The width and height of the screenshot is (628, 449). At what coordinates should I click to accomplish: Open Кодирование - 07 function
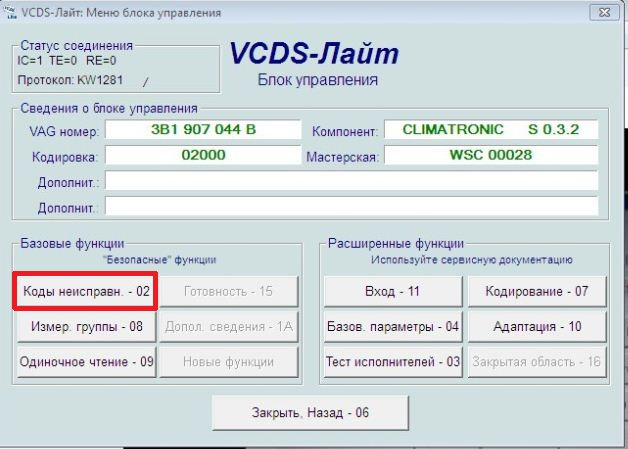[537, 291]
